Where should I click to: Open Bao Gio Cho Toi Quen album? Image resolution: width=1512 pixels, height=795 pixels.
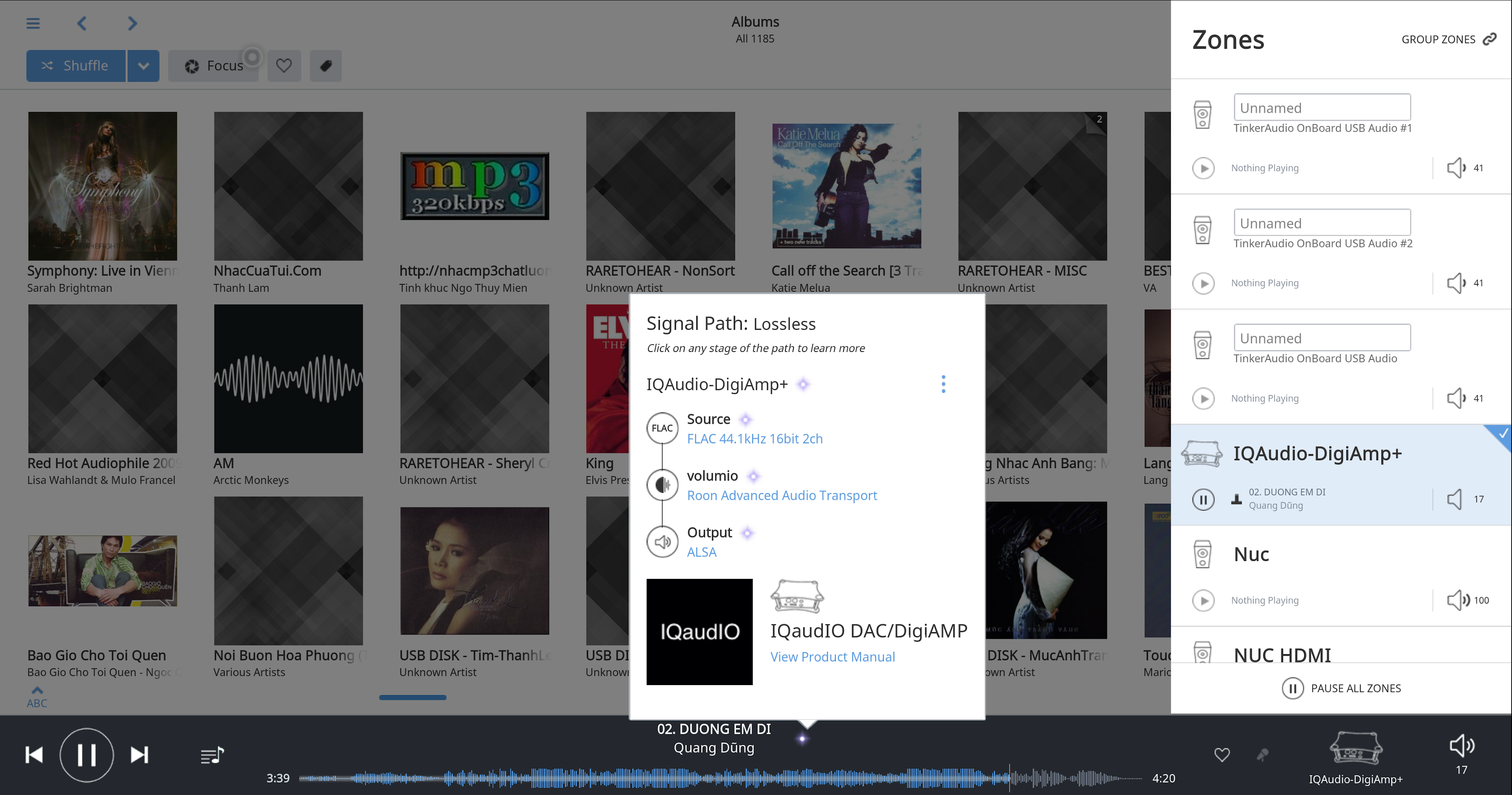tap(102, 571)
